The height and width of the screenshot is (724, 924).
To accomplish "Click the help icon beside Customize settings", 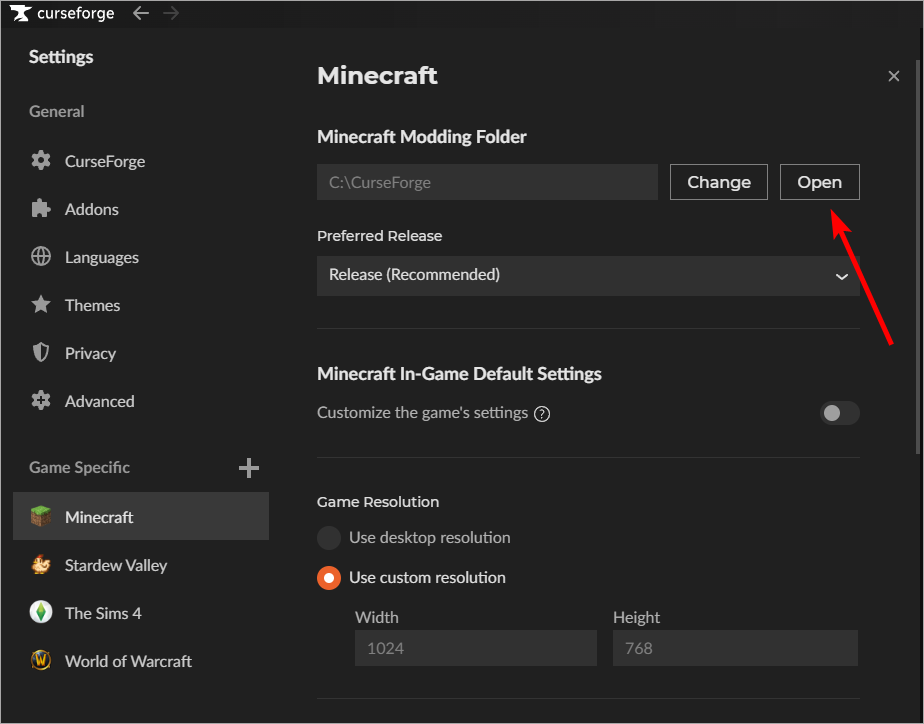I will pos(542,414).
